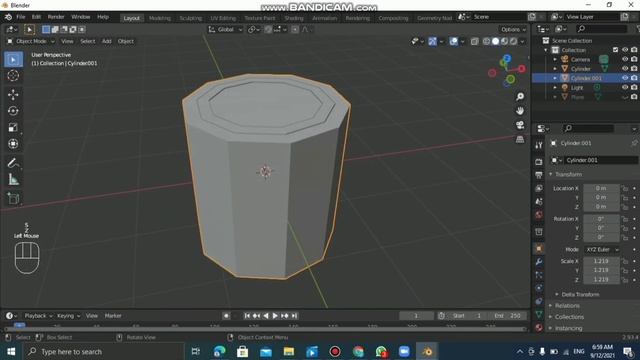This screenshot has width=640, height=360.
Task: Open the rotation Mode XYZ Euler dropdown
Action: pos(602,249)
